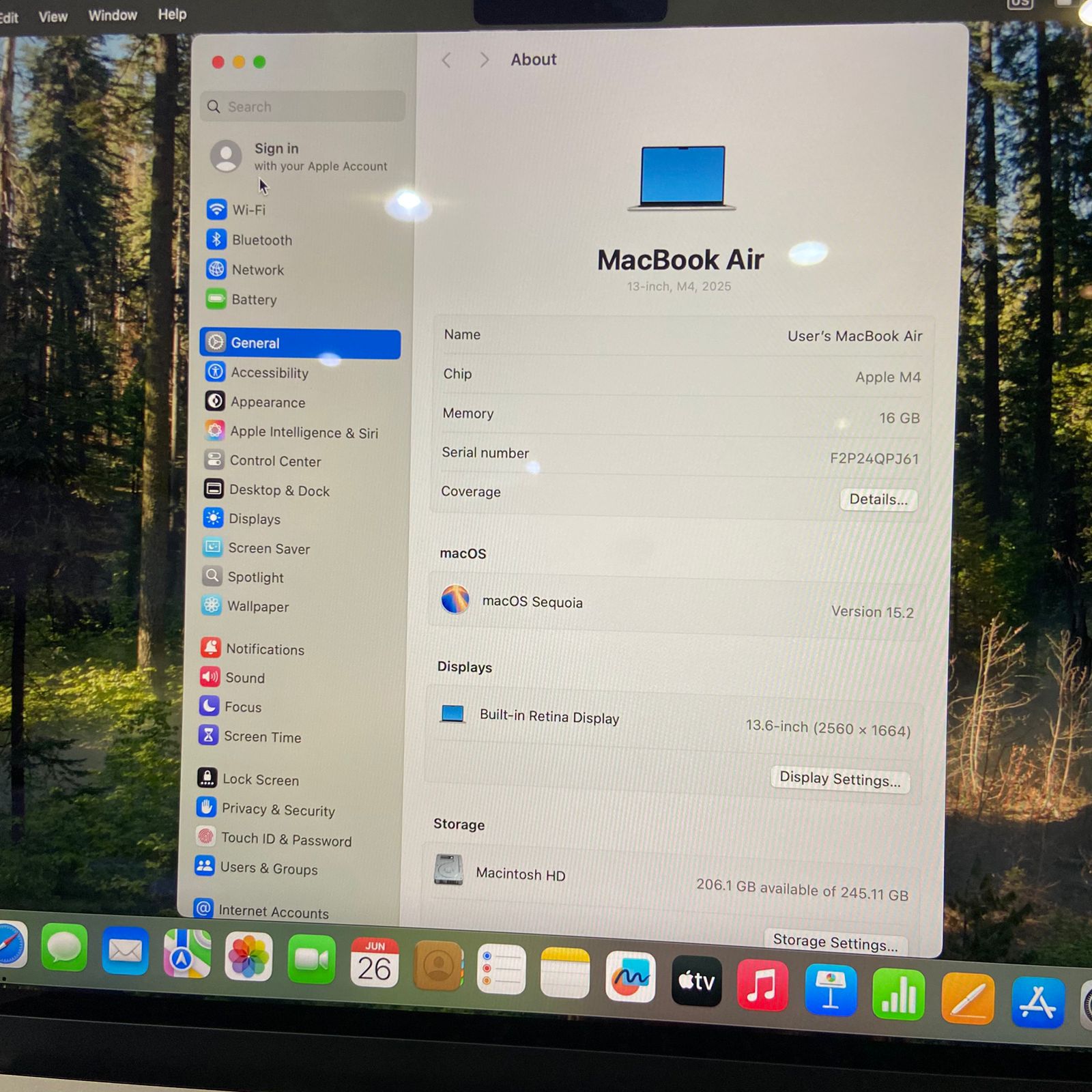Open the Window menu
This screenshot has height=1092, width=1092.
click(113, 15)
